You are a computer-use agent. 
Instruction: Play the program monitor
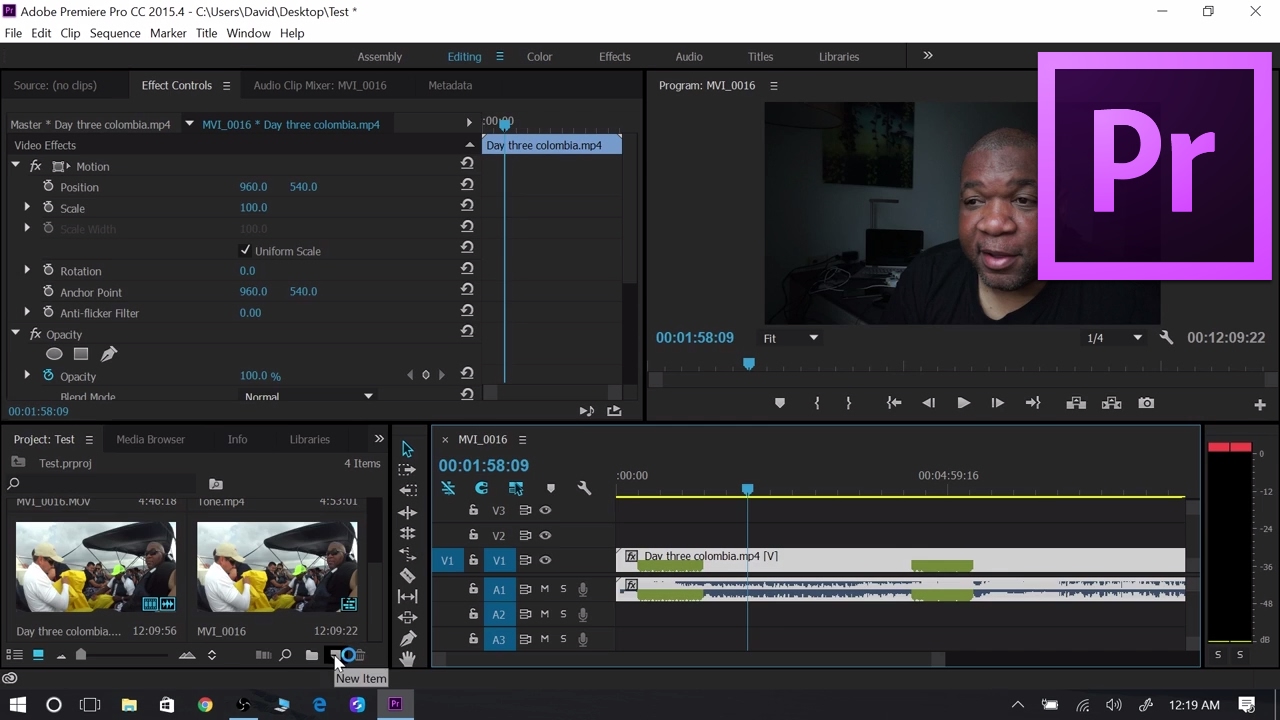963,403
